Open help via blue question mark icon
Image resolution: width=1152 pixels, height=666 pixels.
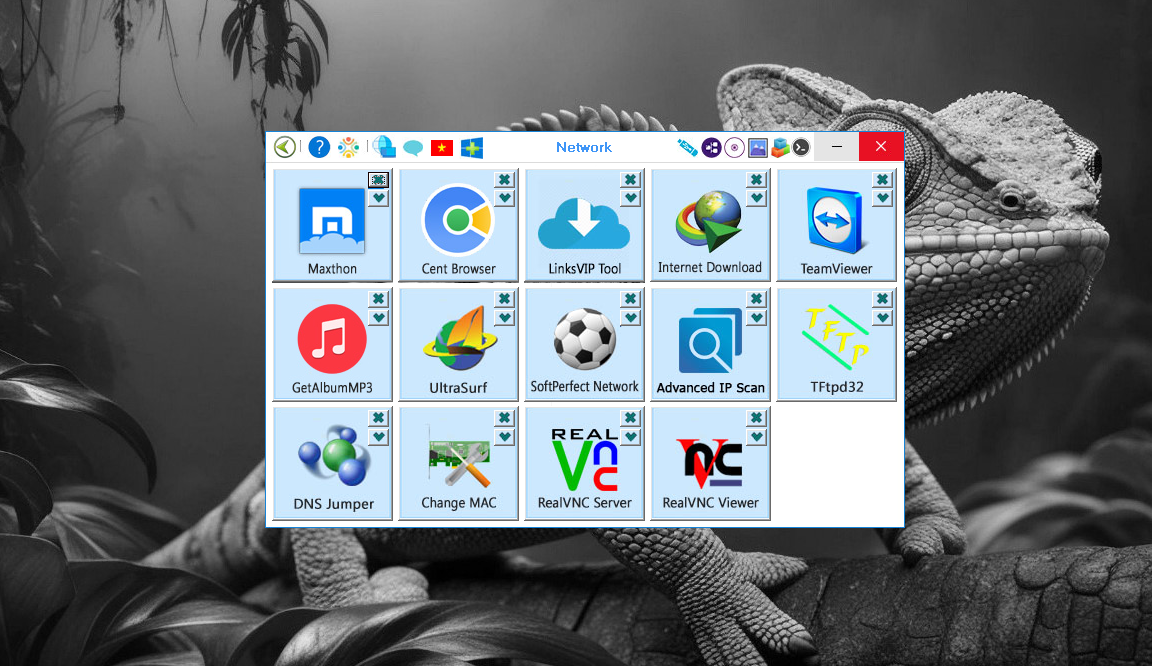click(x=318, y=148)
